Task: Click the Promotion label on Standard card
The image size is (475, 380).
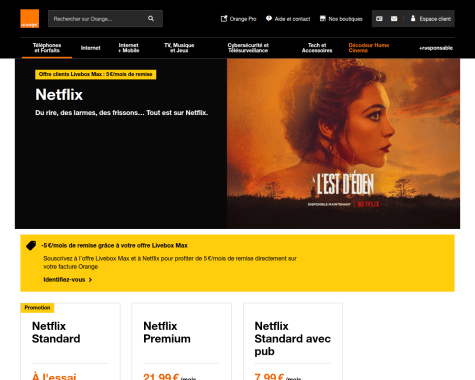Action: click(x=37, y=308)
